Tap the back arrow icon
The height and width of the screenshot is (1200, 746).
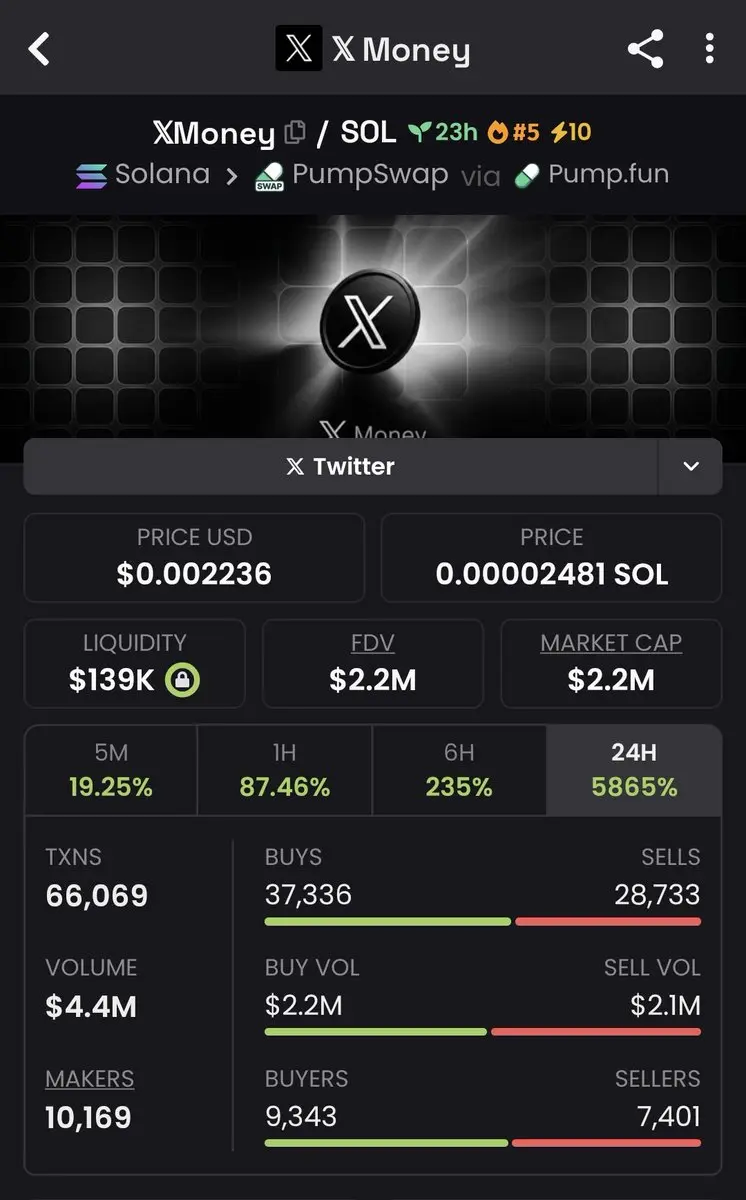[39, 49]
